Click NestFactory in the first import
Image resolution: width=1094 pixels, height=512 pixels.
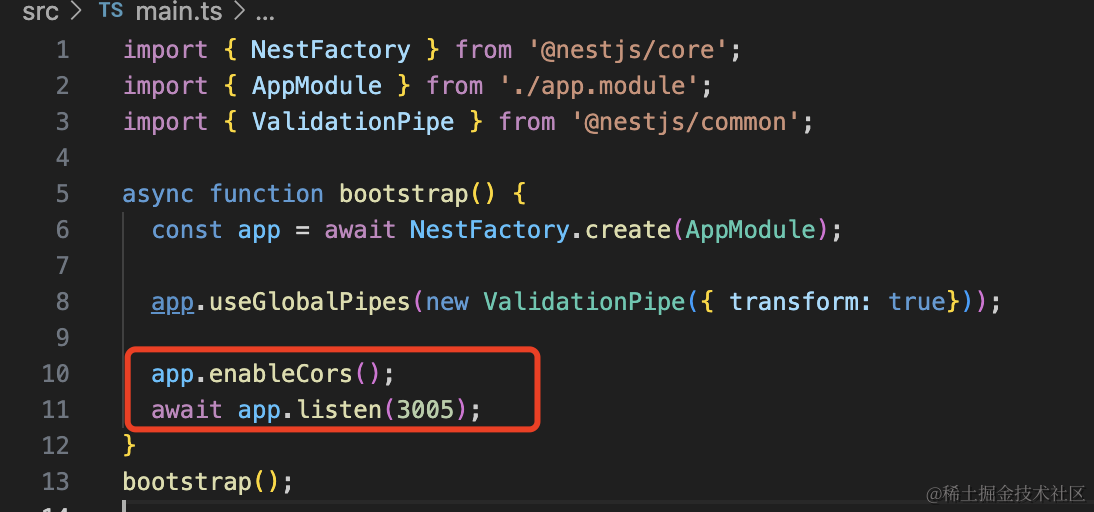click(x=330, y=50)
